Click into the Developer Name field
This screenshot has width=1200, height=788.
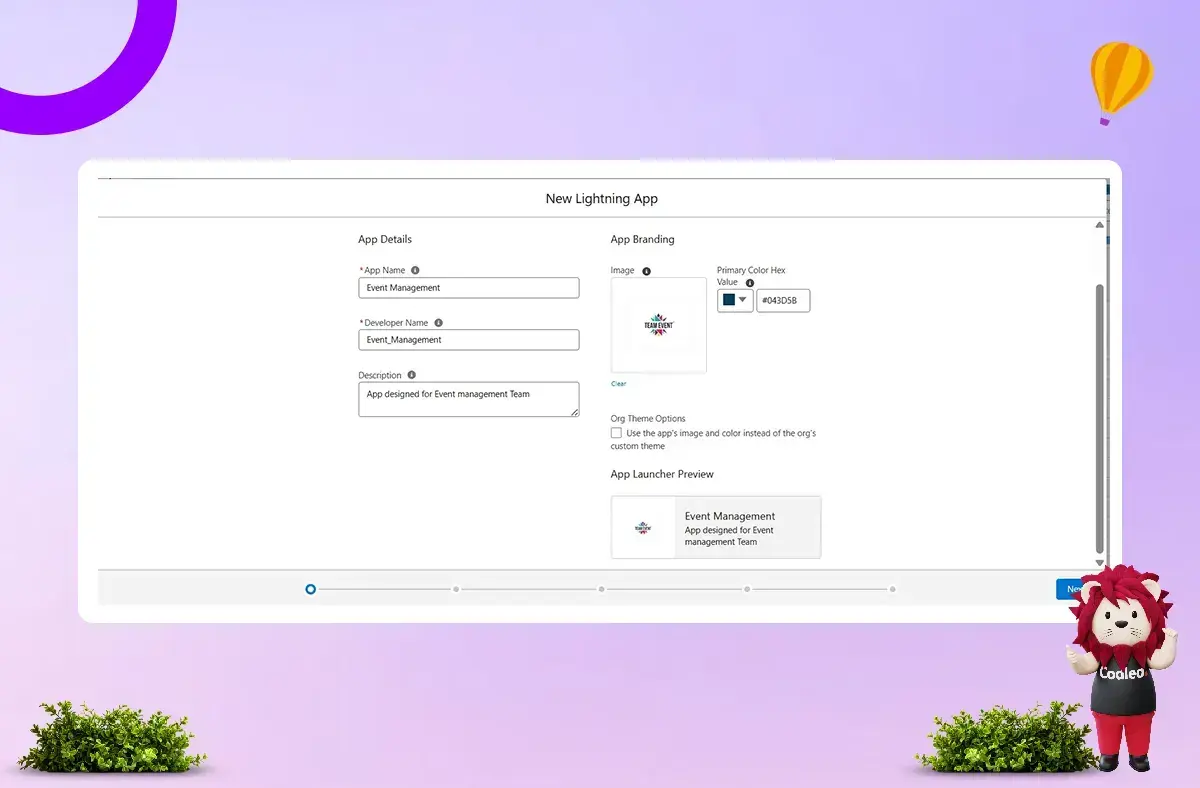click(x=468, y=340)
